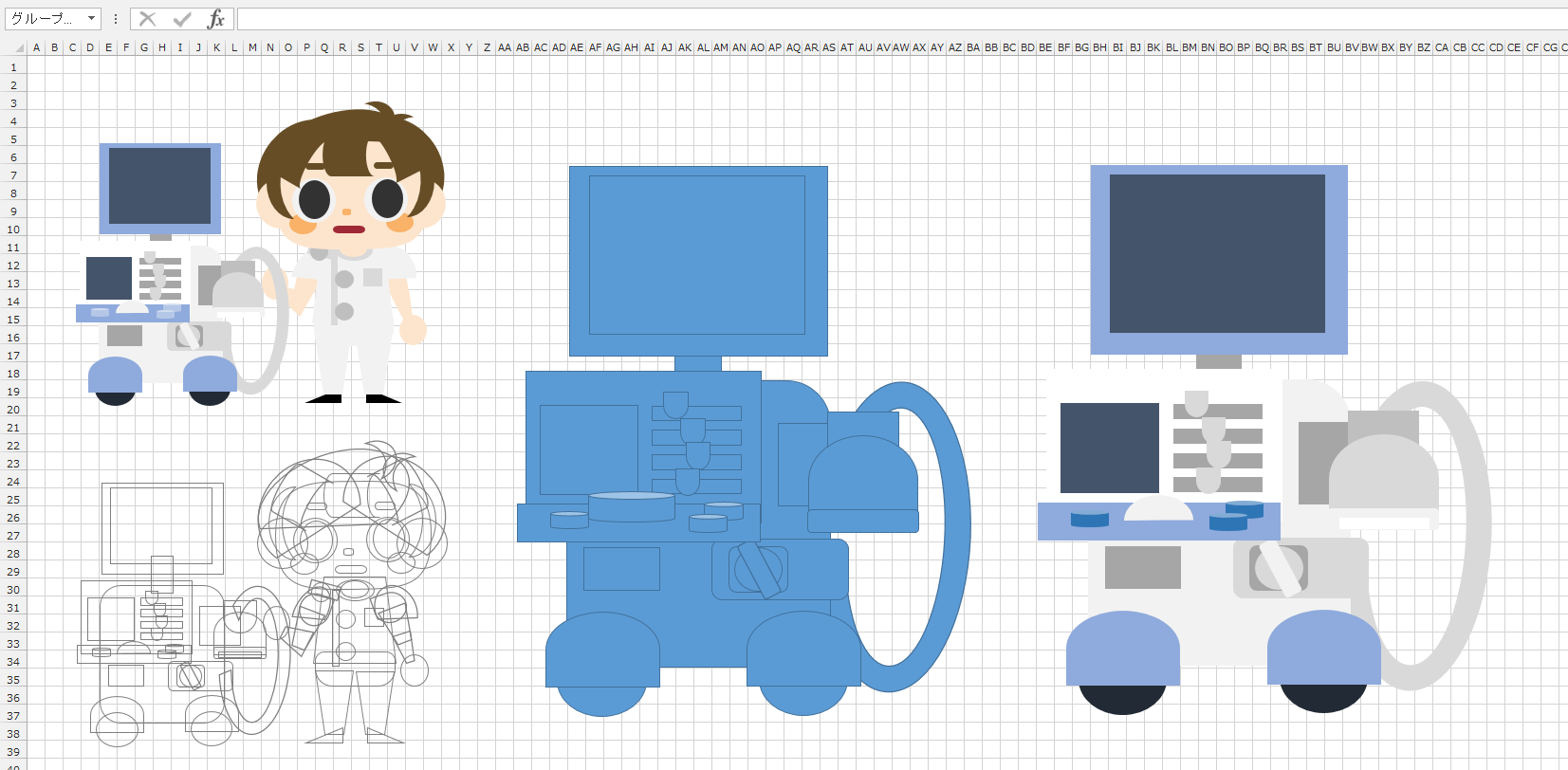Select row 36 header
Screen dimensions: 1568x770
(x=13, y=698)
